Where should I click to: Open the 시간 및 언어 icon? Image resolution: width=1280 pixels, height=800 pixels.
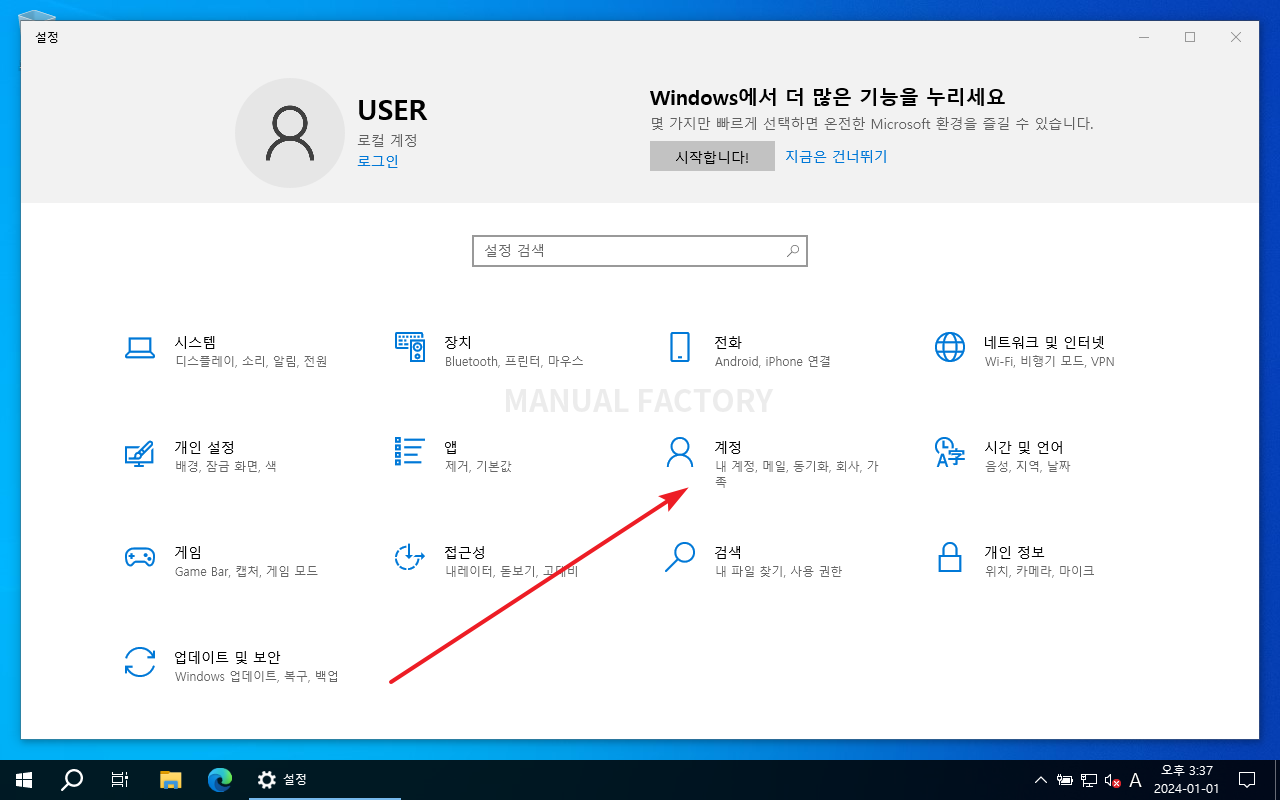(950, 452)
